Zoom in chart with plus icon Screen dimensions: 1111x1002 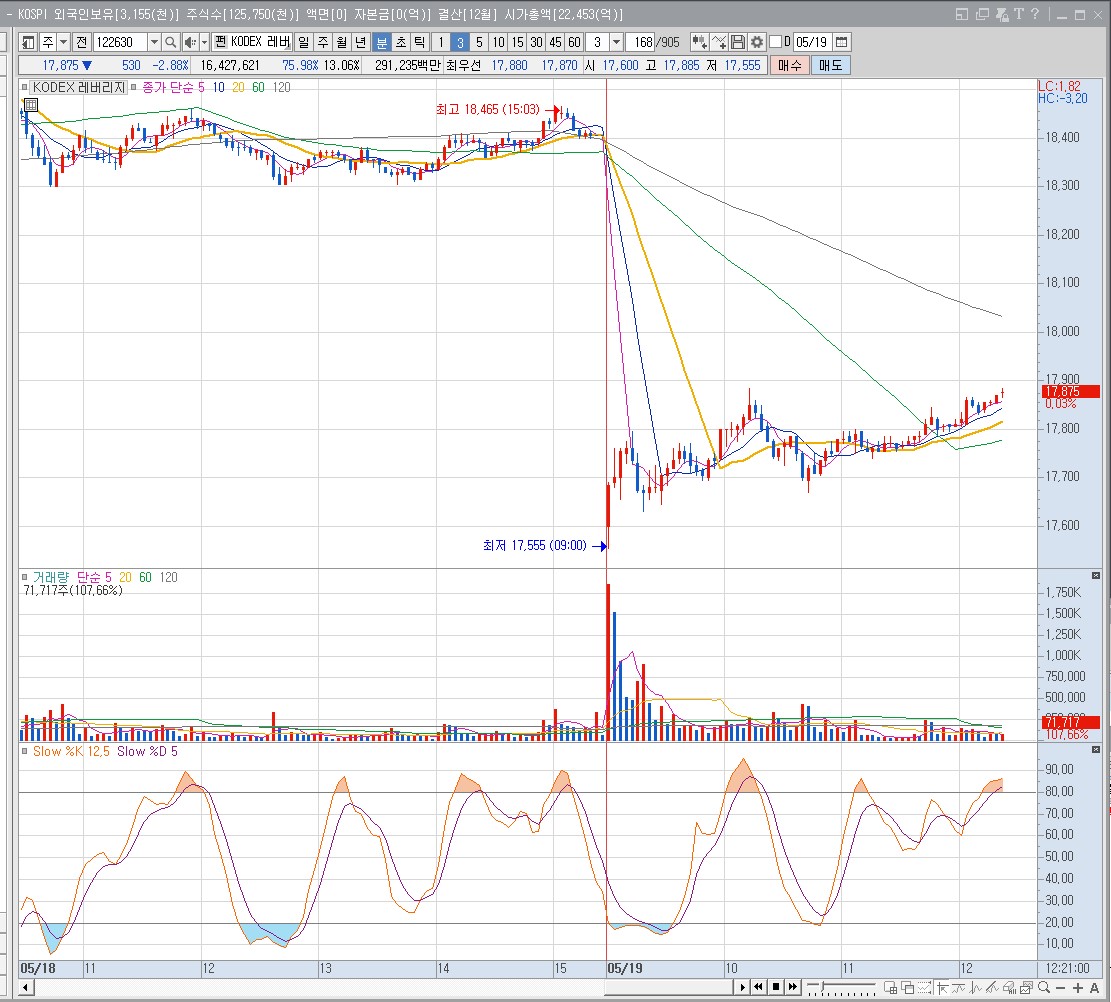click(1078, 987)
